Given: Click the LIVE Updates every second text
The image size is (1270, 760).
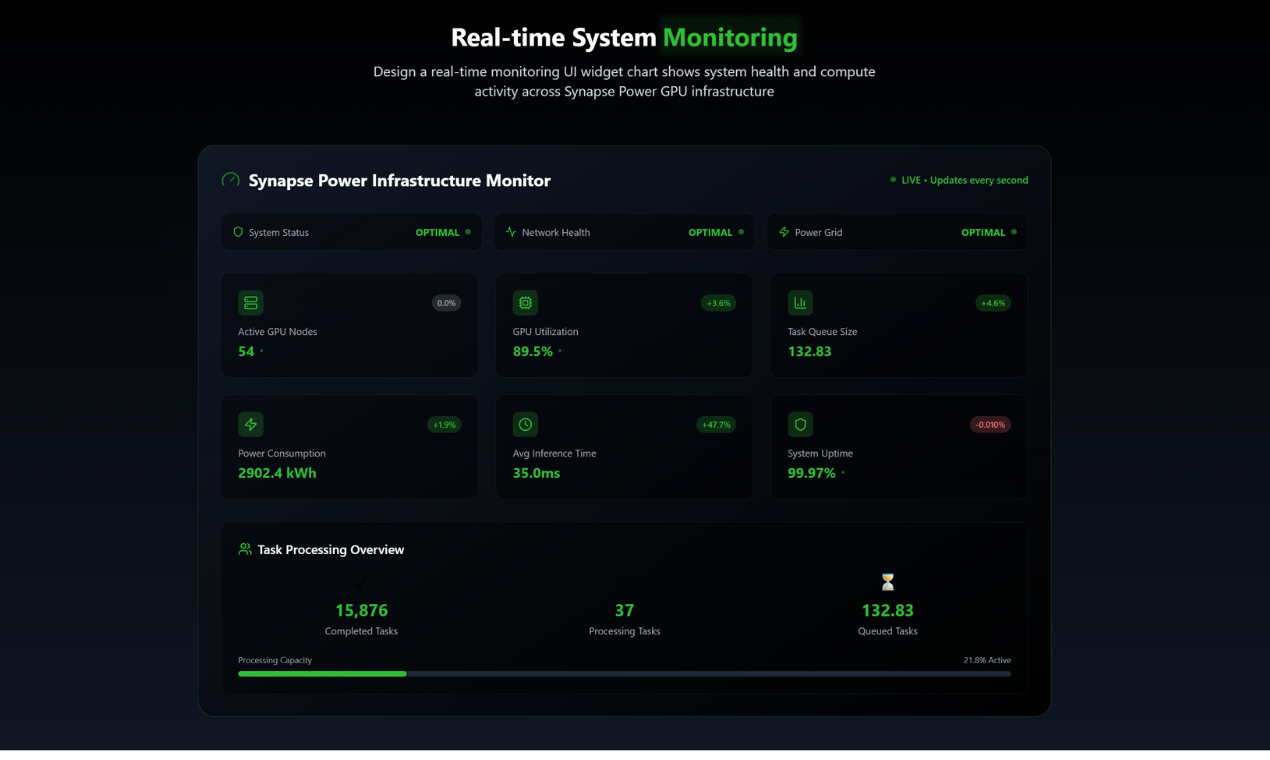Looking at the screenshot, I should [965, 180].
